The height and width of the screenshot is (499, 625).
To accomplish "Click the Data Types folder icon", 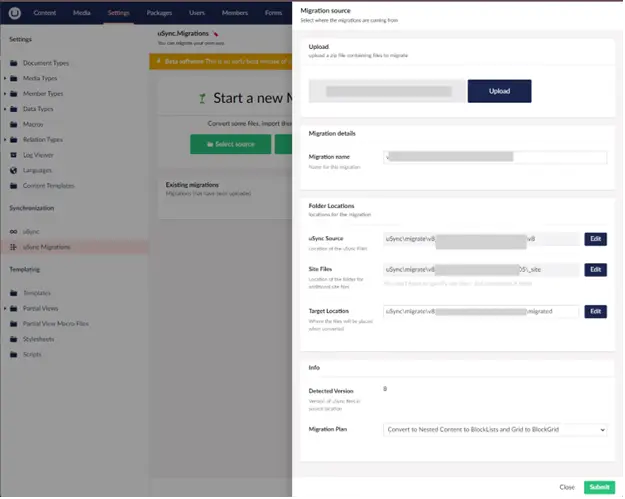I will [x=14, y=109].
